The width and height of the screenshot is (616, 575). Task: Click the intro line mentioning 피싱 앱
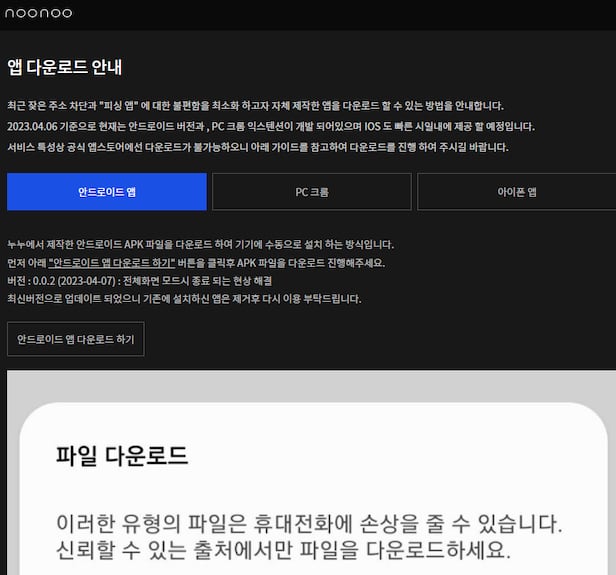(x=255, y=106)
